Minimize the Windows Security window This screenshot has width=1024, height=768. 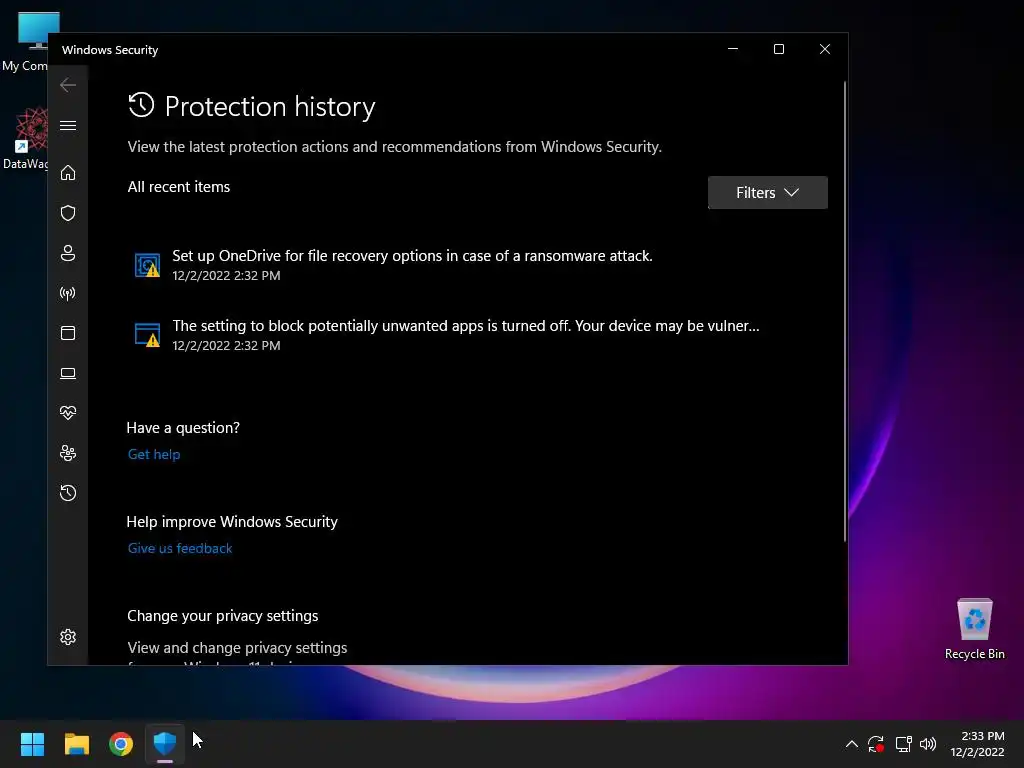733,49
